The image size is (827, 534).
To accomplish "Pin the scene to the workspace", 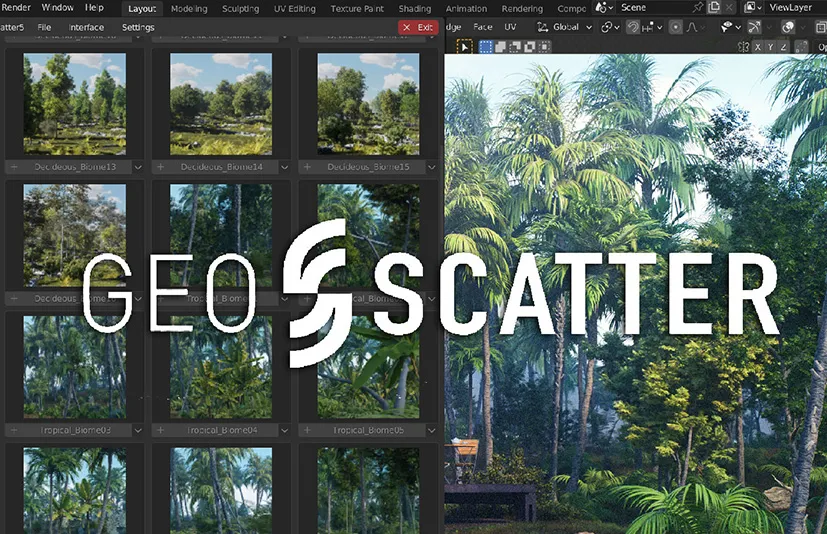I will (697, 7).
